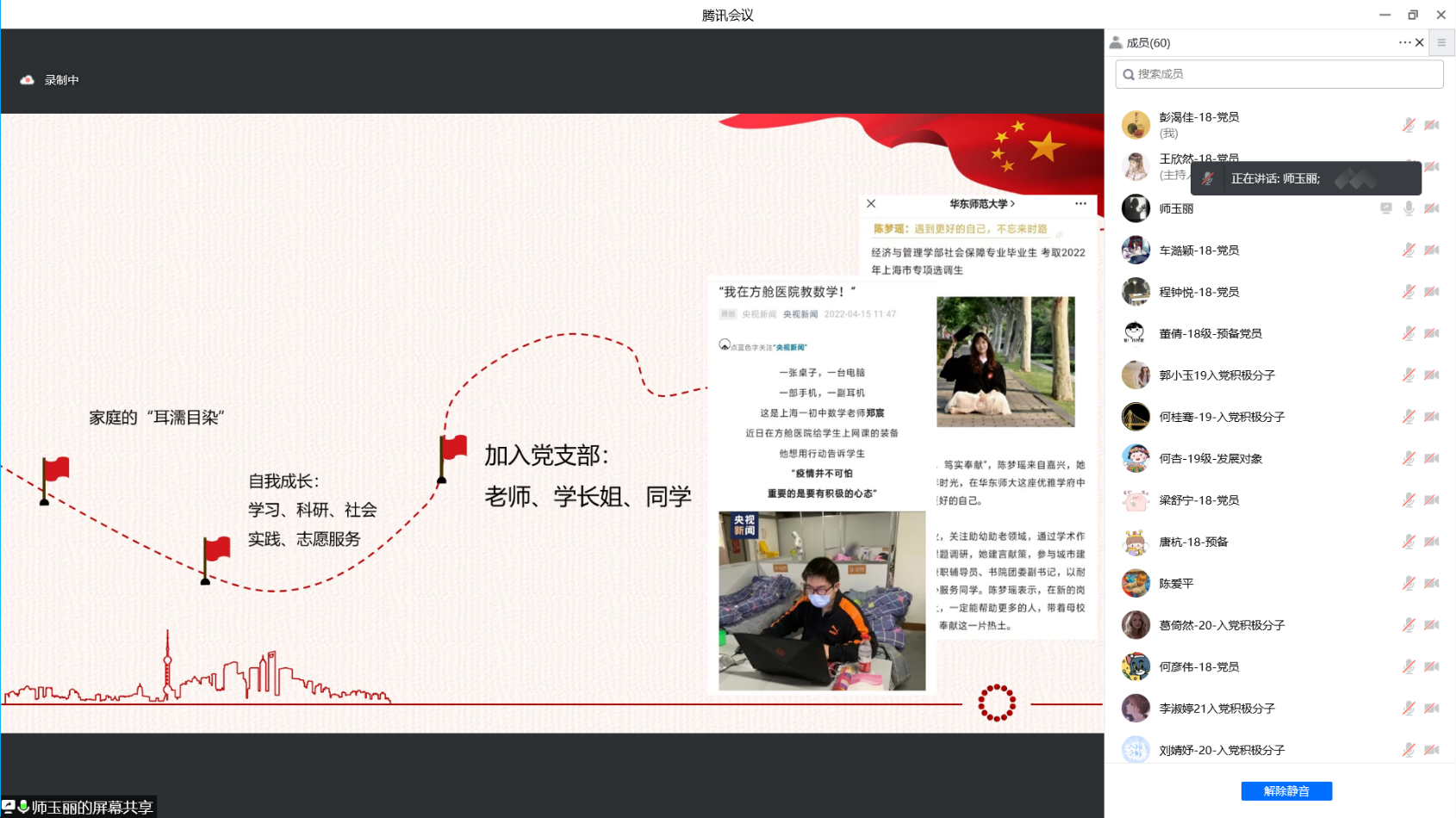Click the panel menu icon beside members header
The height and width of the screenshot is (818, 1456).
[1441, 42]
